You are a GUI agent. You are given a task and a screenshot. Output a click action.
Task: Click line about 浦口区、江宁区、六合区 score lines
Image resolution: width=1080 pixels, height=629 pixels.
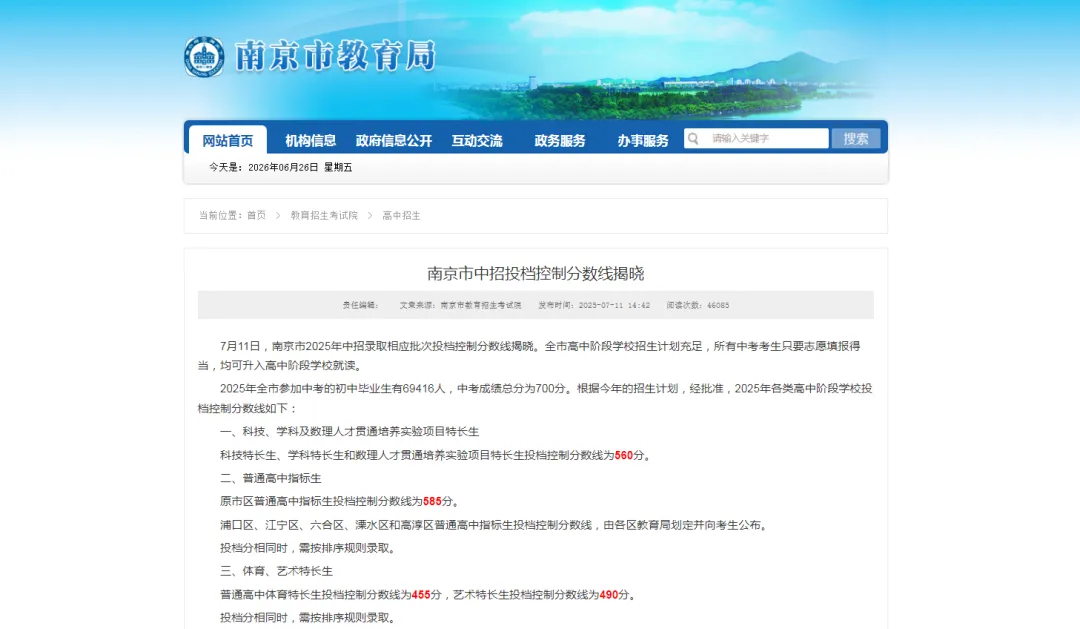tap(495, 525)
